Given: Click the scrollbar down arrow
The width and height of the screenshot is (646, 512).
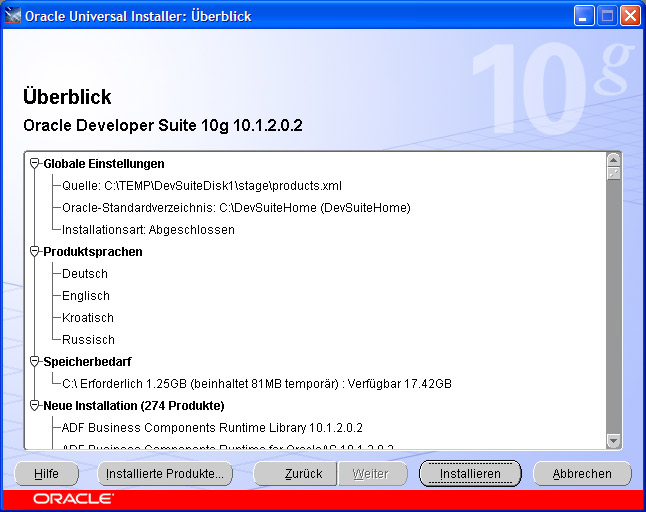Looking at the screenshot, I should pos(613,441).
